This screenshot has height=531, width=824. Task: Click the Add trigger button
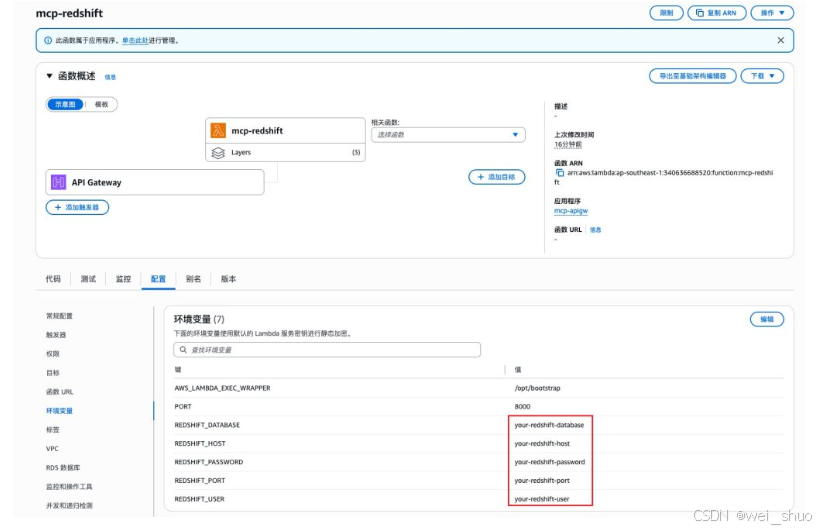pyautogui.click(x=77, y=207)
